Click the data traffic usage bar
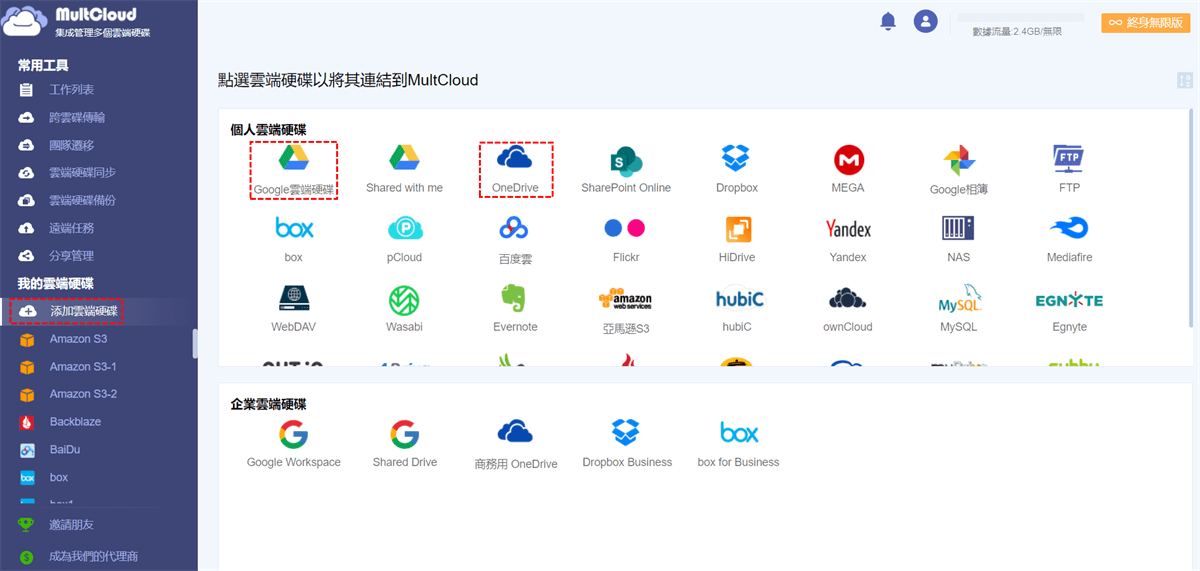The width and height of the screenshot is (1200, 571). tap(1021, 18)
